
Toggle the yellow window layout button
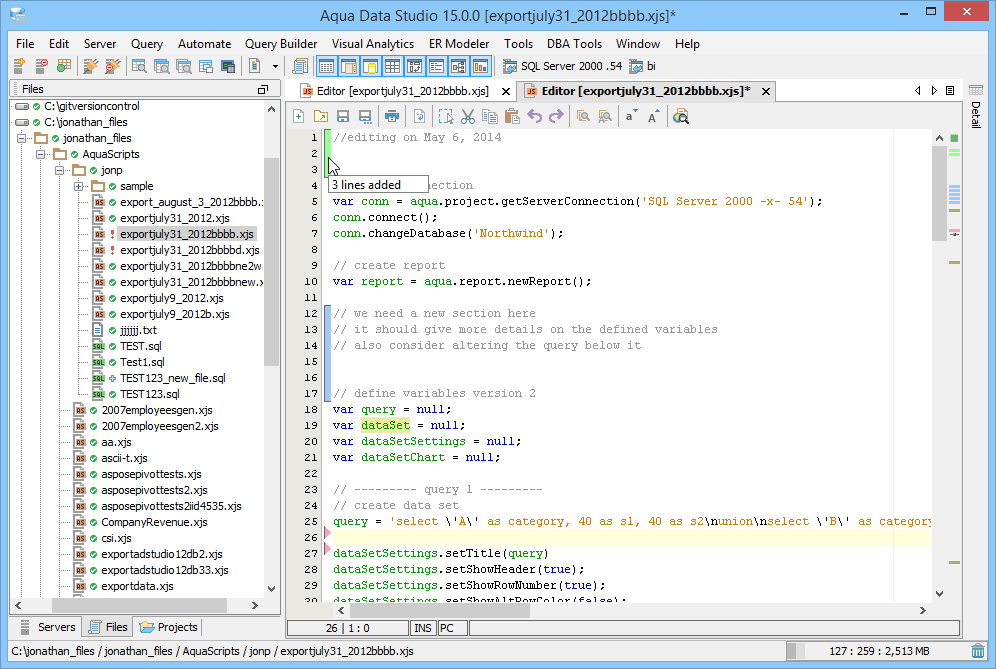(x=370, y=65)
